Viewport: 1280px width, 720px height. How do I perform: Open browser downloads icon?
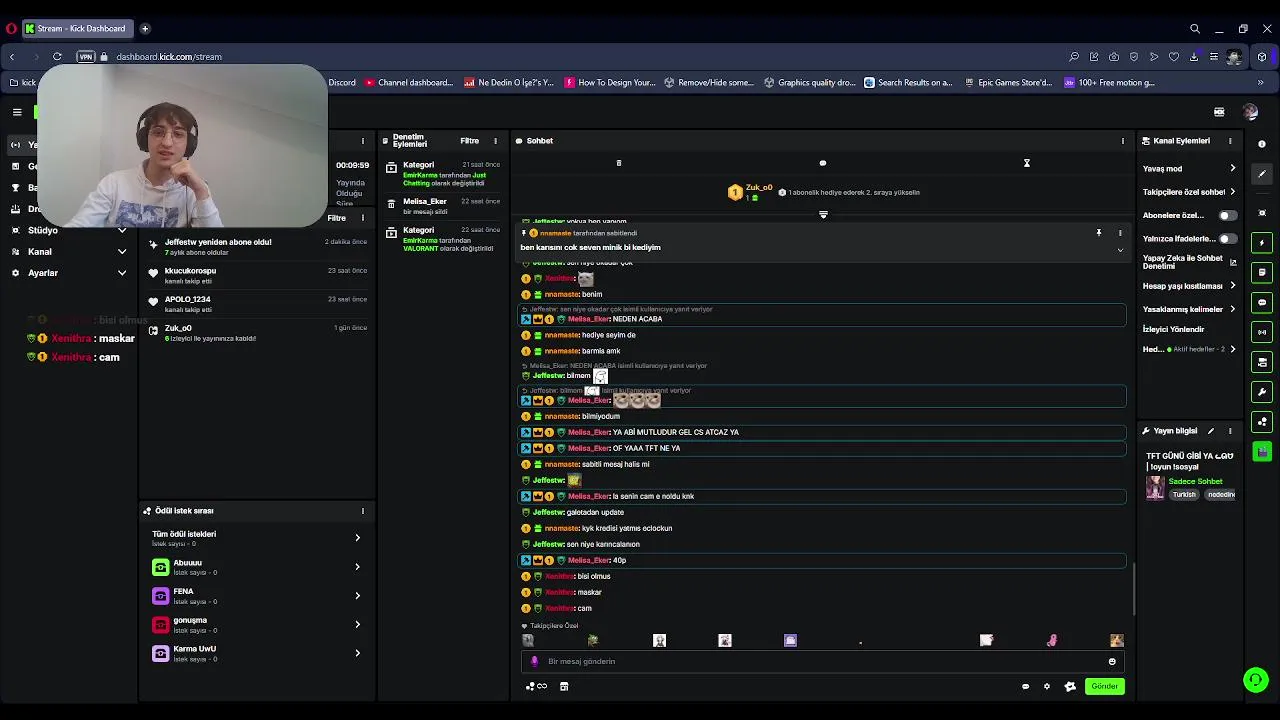1194,57
